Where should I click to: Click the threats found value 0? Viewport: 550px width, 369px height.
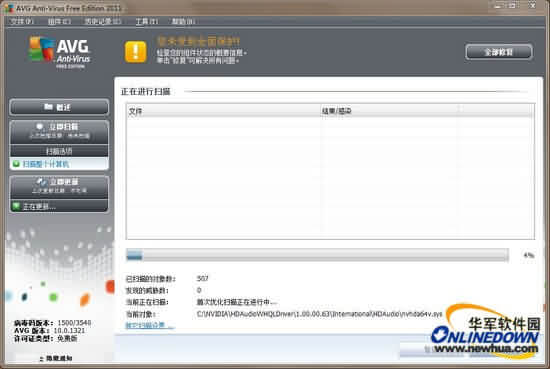coord(199,290)
